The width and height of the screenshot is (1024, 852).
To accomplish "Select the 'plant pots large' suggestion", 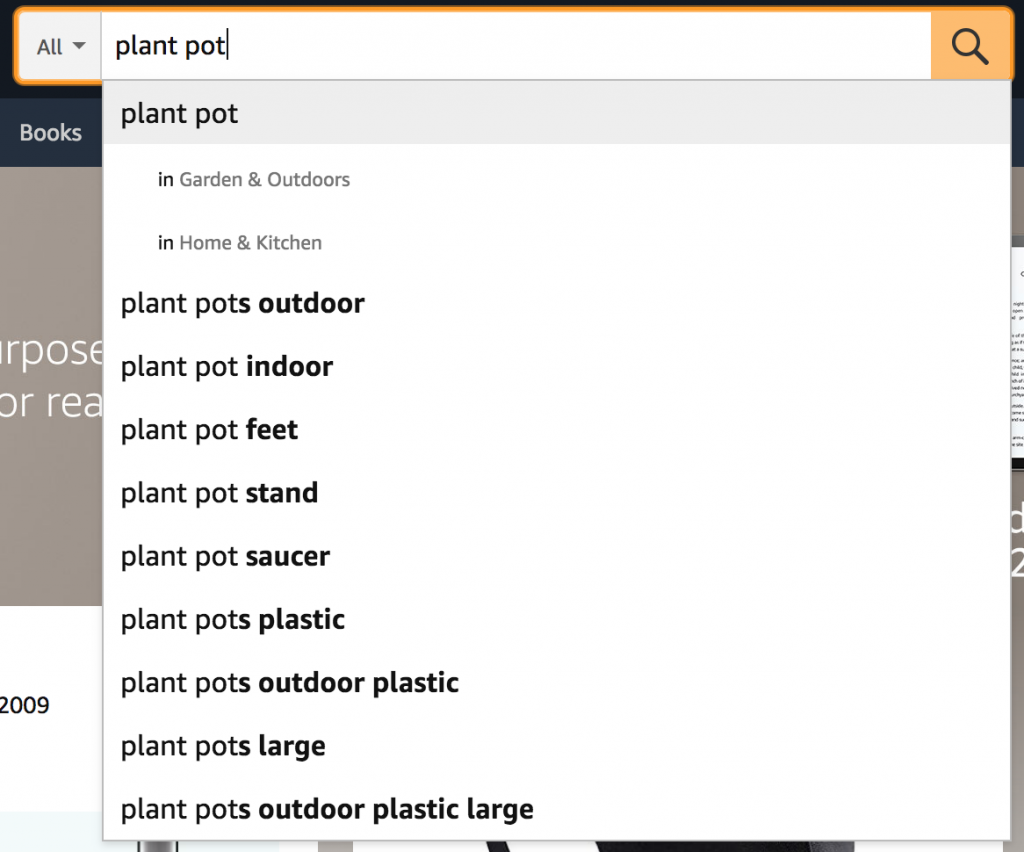I will [x=223, y=746].
